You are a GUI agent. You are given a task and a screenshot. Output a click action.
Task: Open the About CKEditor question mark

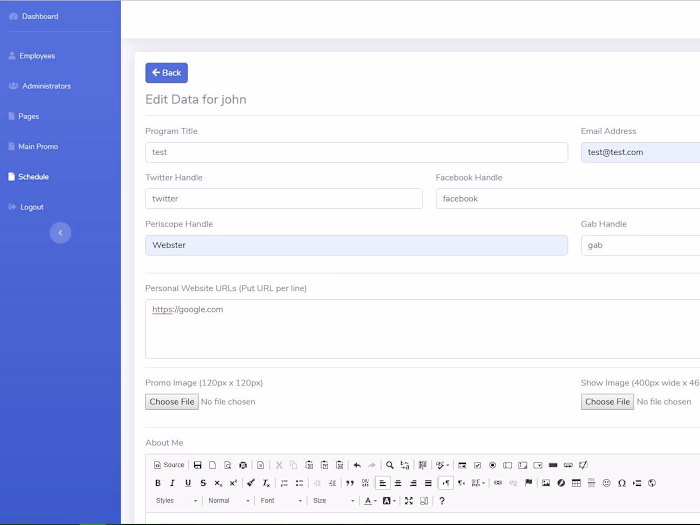click(x=442, y=501)
